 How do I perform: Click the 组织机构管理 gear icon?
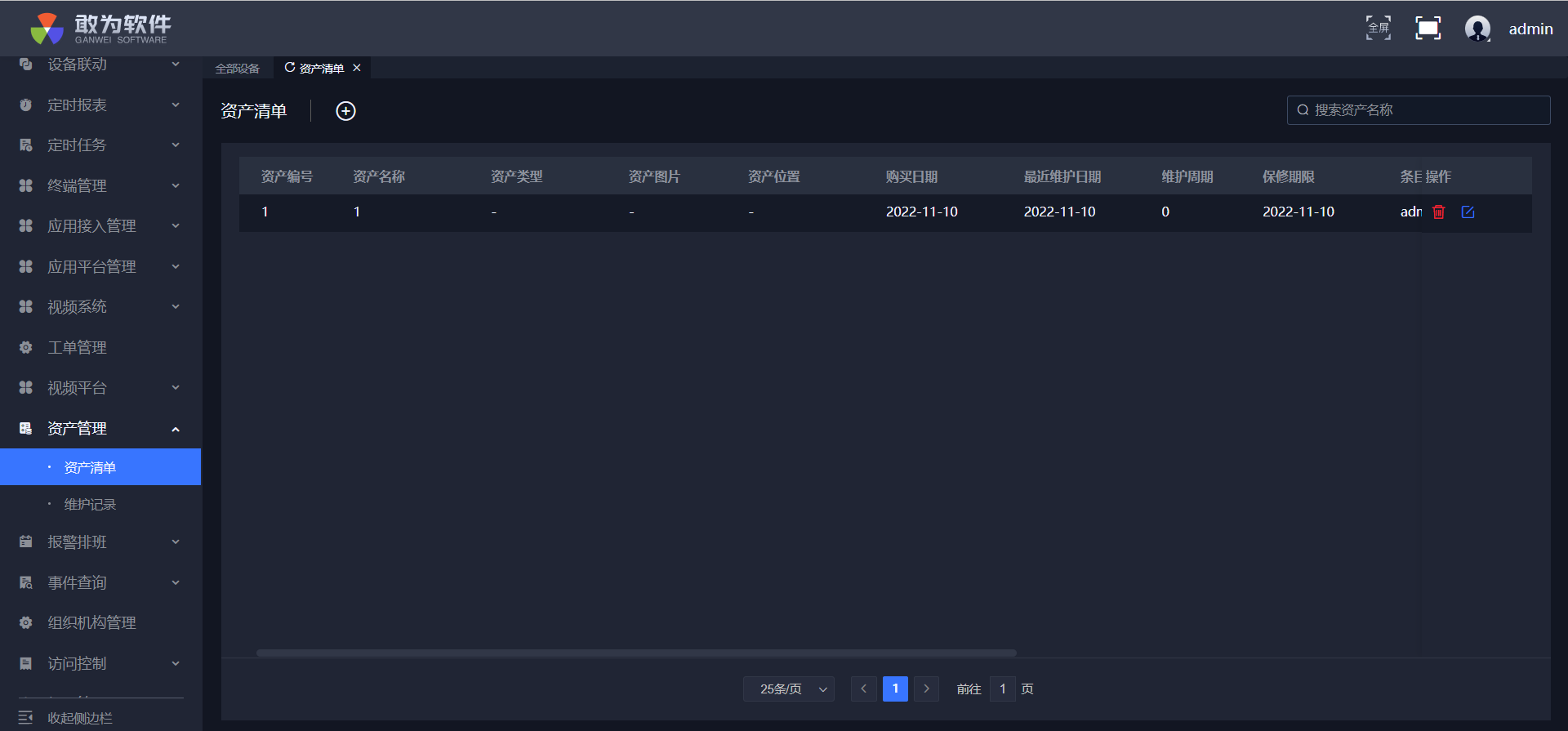pyautogui.click(x=25, y=622)
